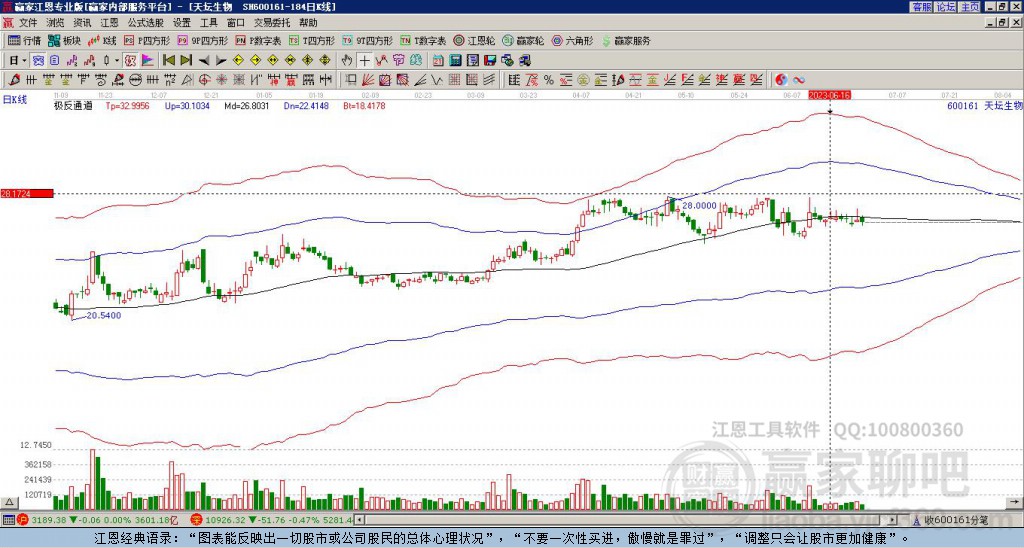Launch the 赢家轮 wheel tool
The height and width of the screenshot is (548, 1024).
pyautogui.click(x=523, y=40)
